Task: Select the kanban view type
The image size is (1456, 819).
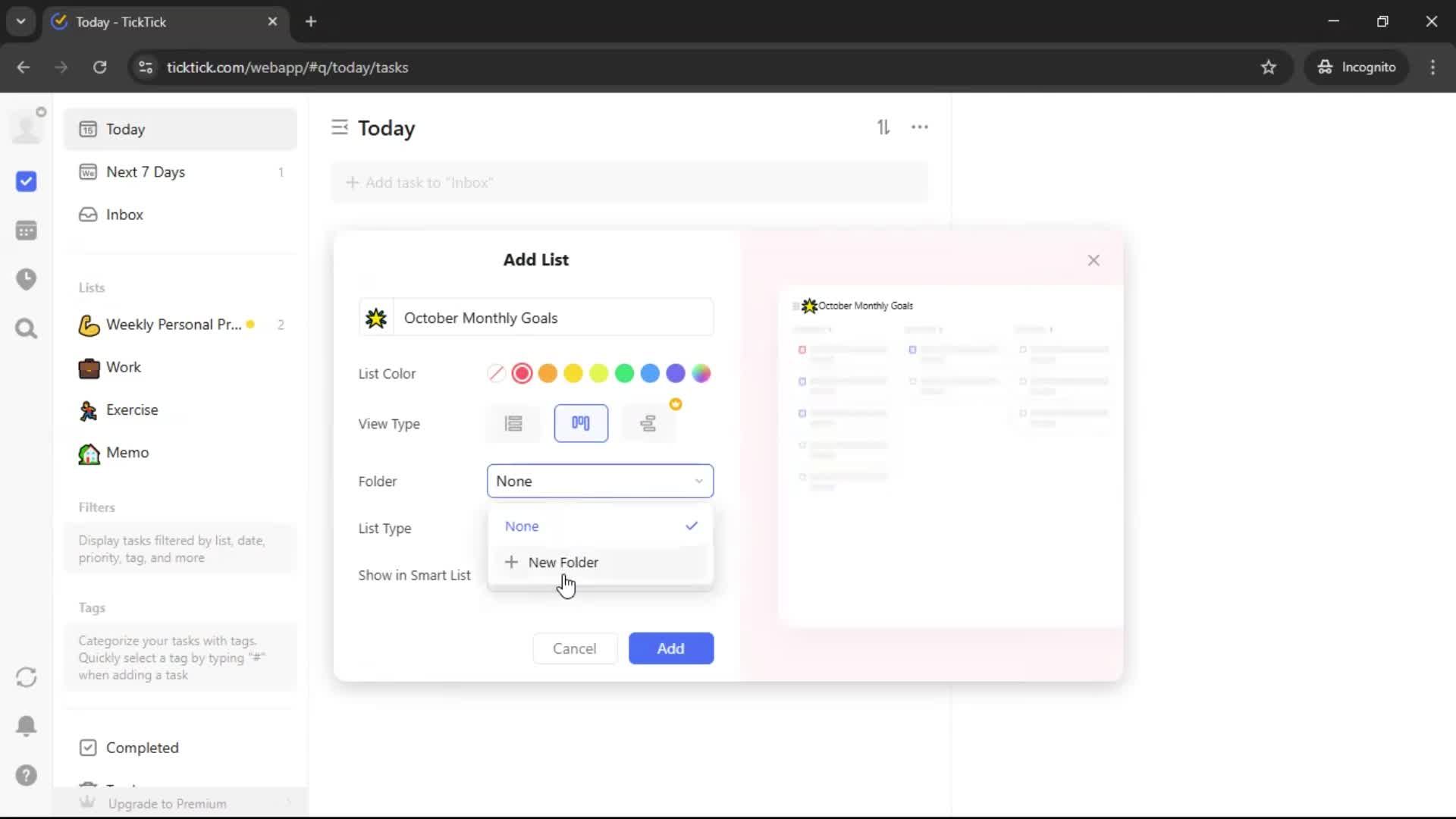Action: click(581, 423)
